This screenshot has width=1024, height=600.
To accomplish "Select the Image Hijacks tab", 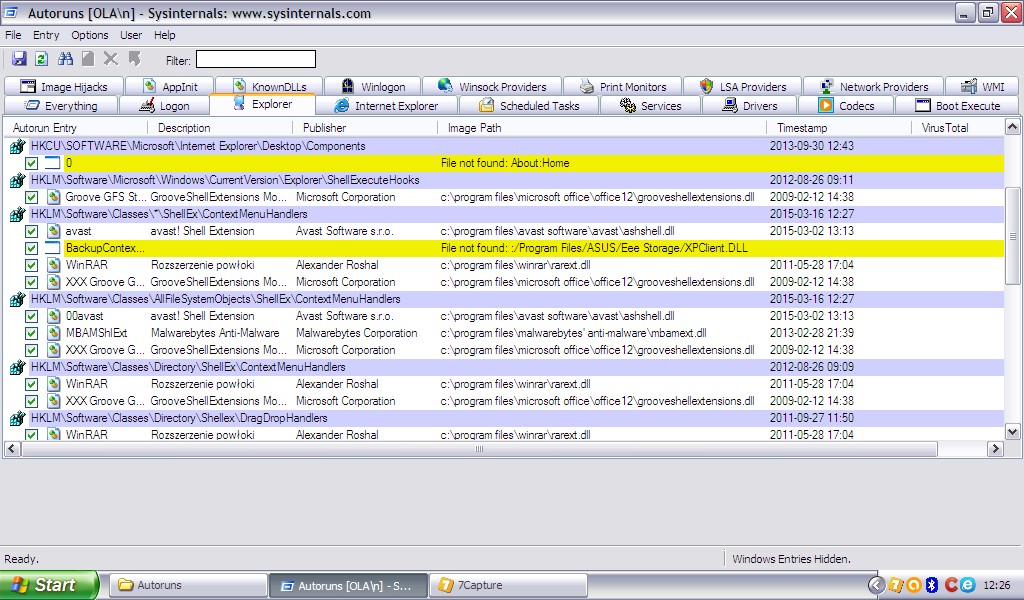I will [x=64, y=86].
